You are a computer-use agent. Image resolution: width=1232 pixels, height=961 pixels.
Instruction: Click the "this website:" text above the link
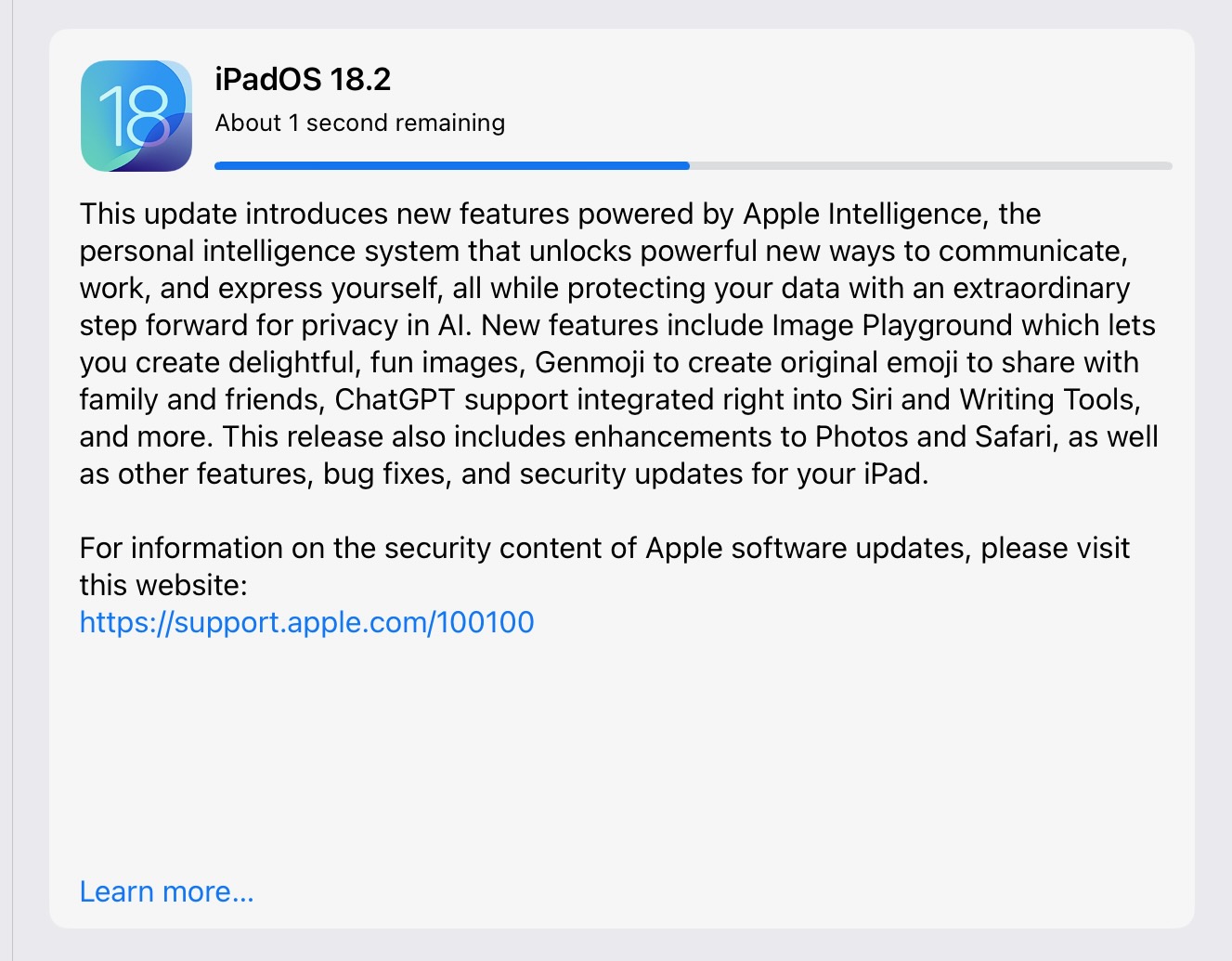(x=163, y=586)
